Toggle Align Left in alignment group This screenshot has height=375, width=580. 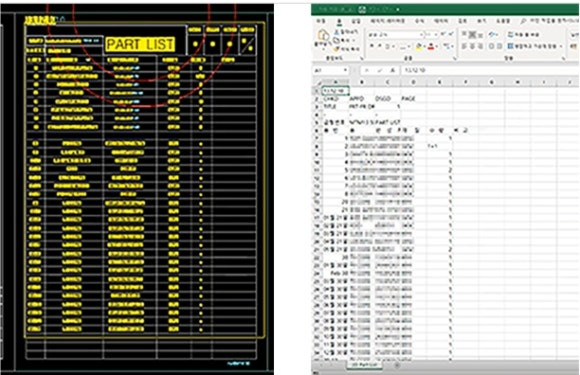463,46
